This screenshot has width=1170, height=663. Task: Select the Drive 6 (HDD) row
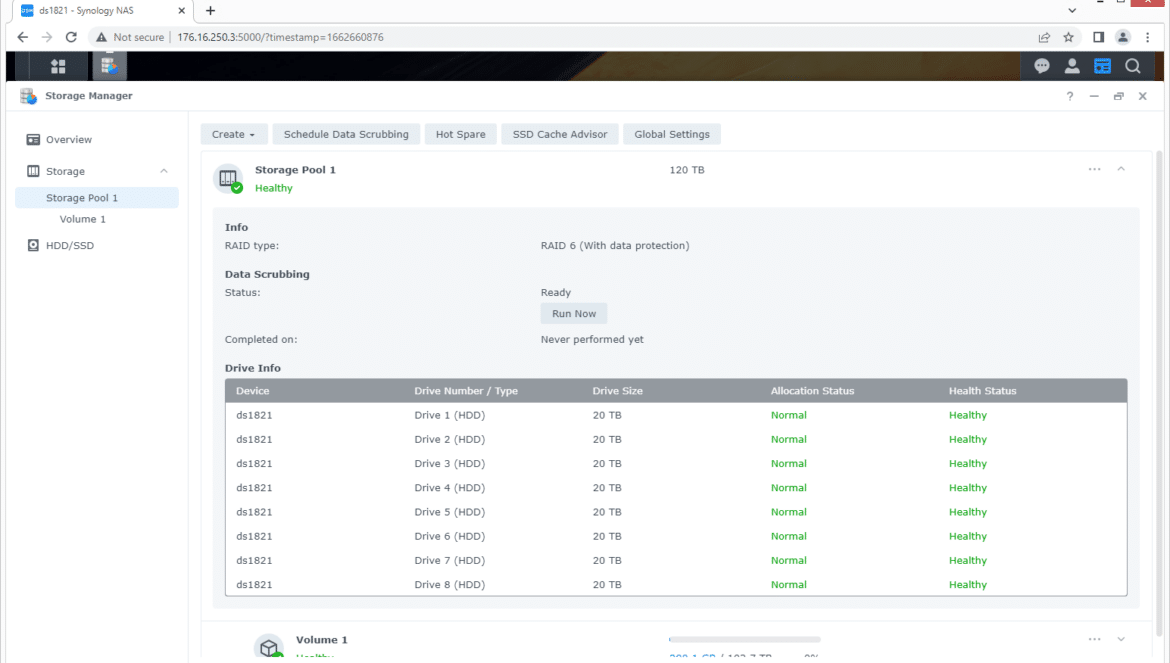pos(676,536)
